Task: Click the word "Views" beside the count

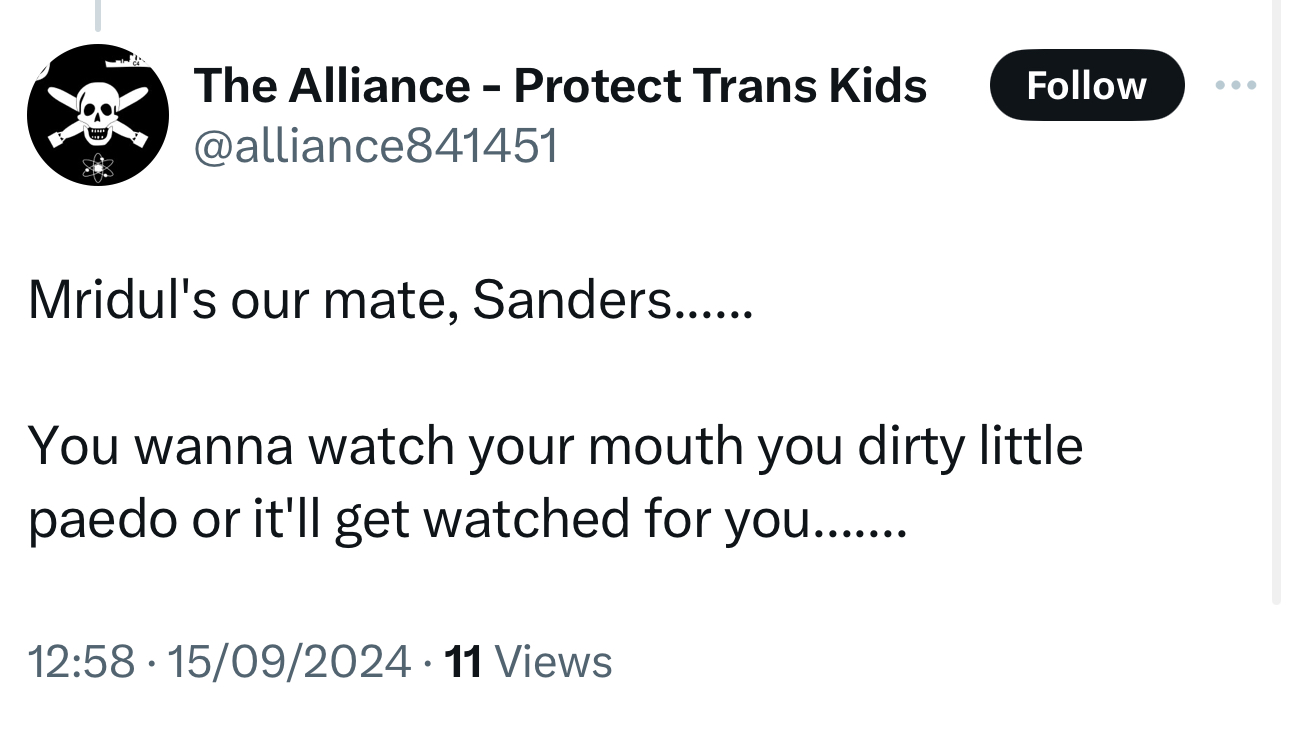Action: tap(553, 662)
